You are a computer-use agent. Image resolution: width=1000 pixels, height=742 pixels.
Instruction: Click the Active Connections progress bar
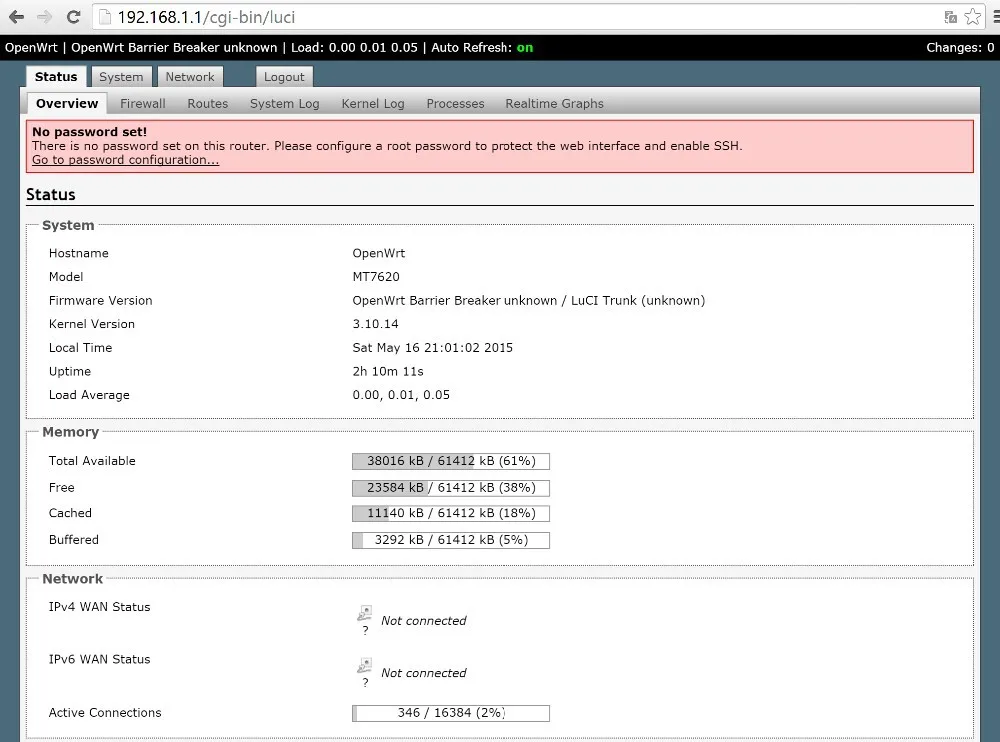pos(451,713)
